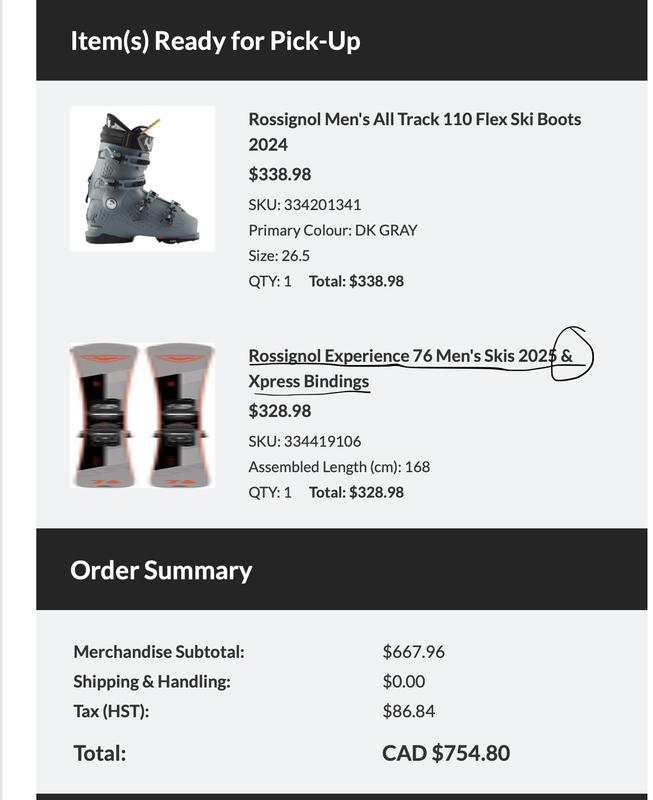Click the Size 26.5 line

pos(279,255)
